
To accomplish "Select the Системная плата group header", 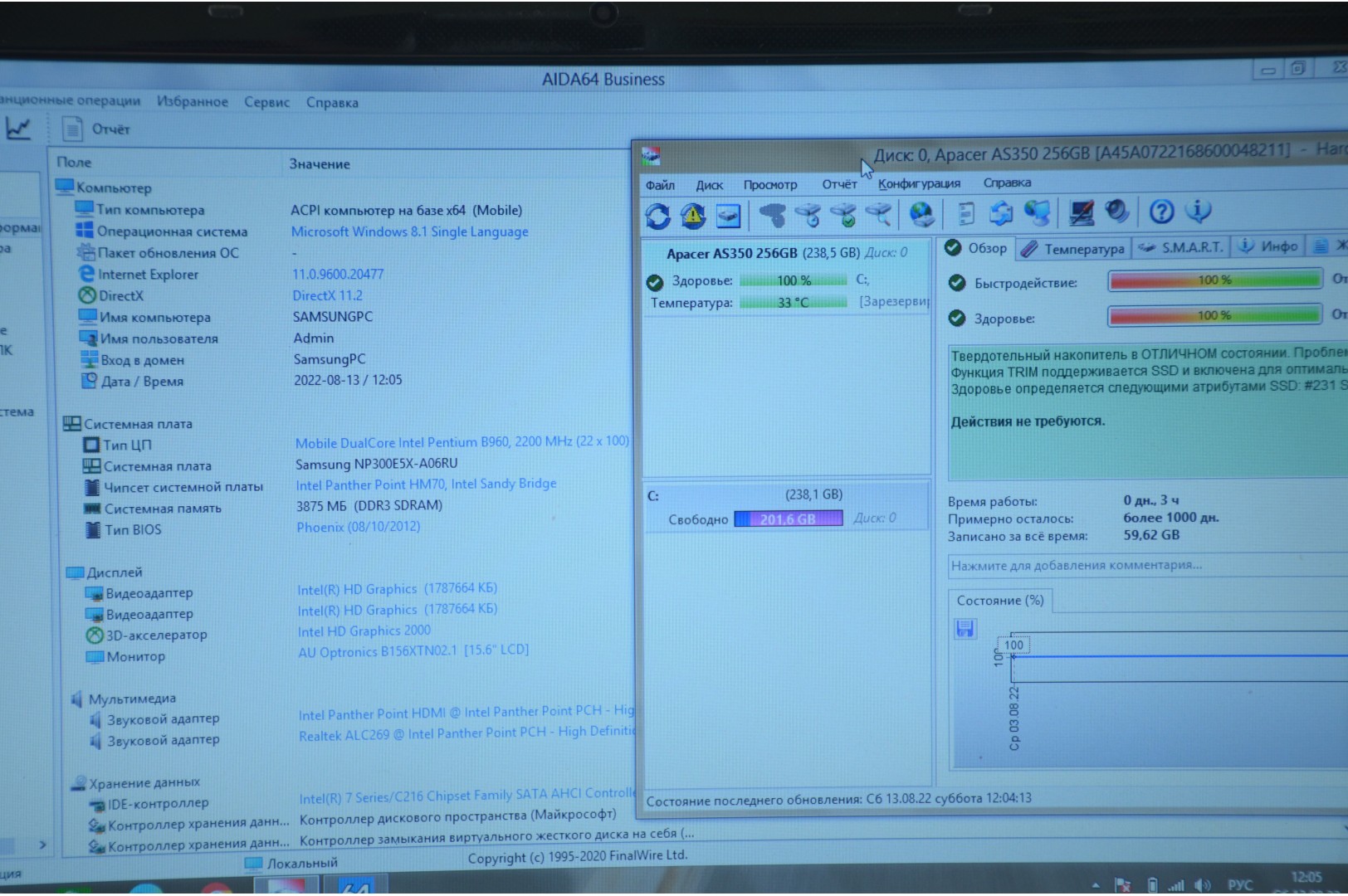I will click(128, 424).
